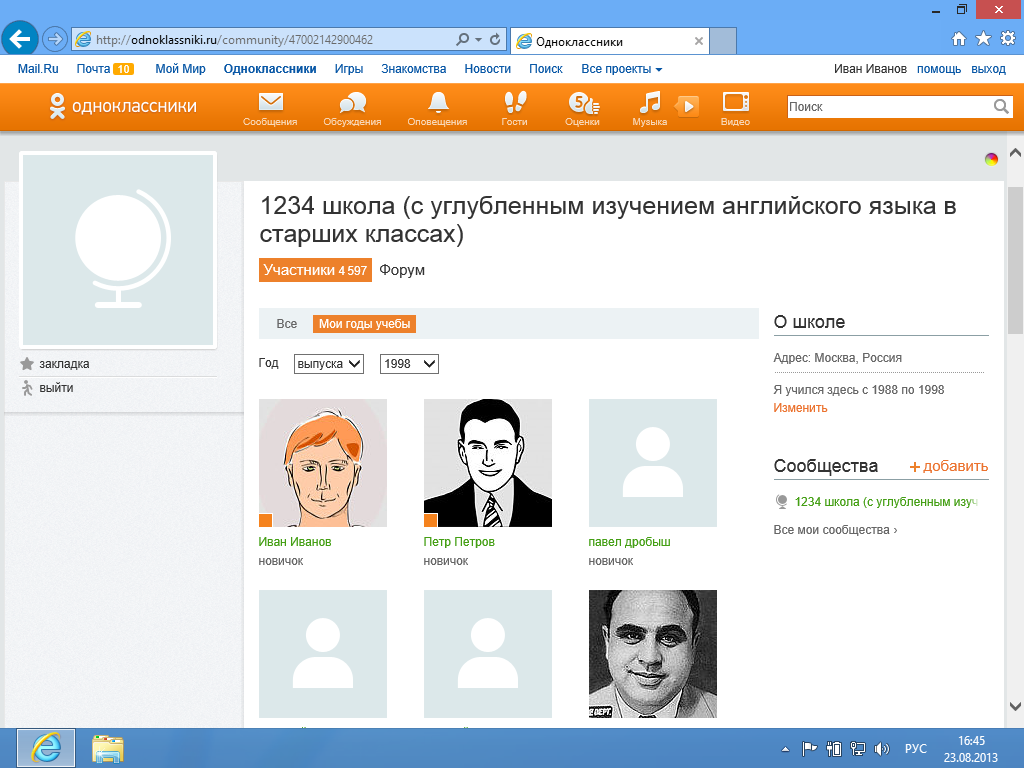1024x768 pixels.
Task: Click Петр Петров avatar thumbnail
Action: pyautogui.click(x=488, y=463)
